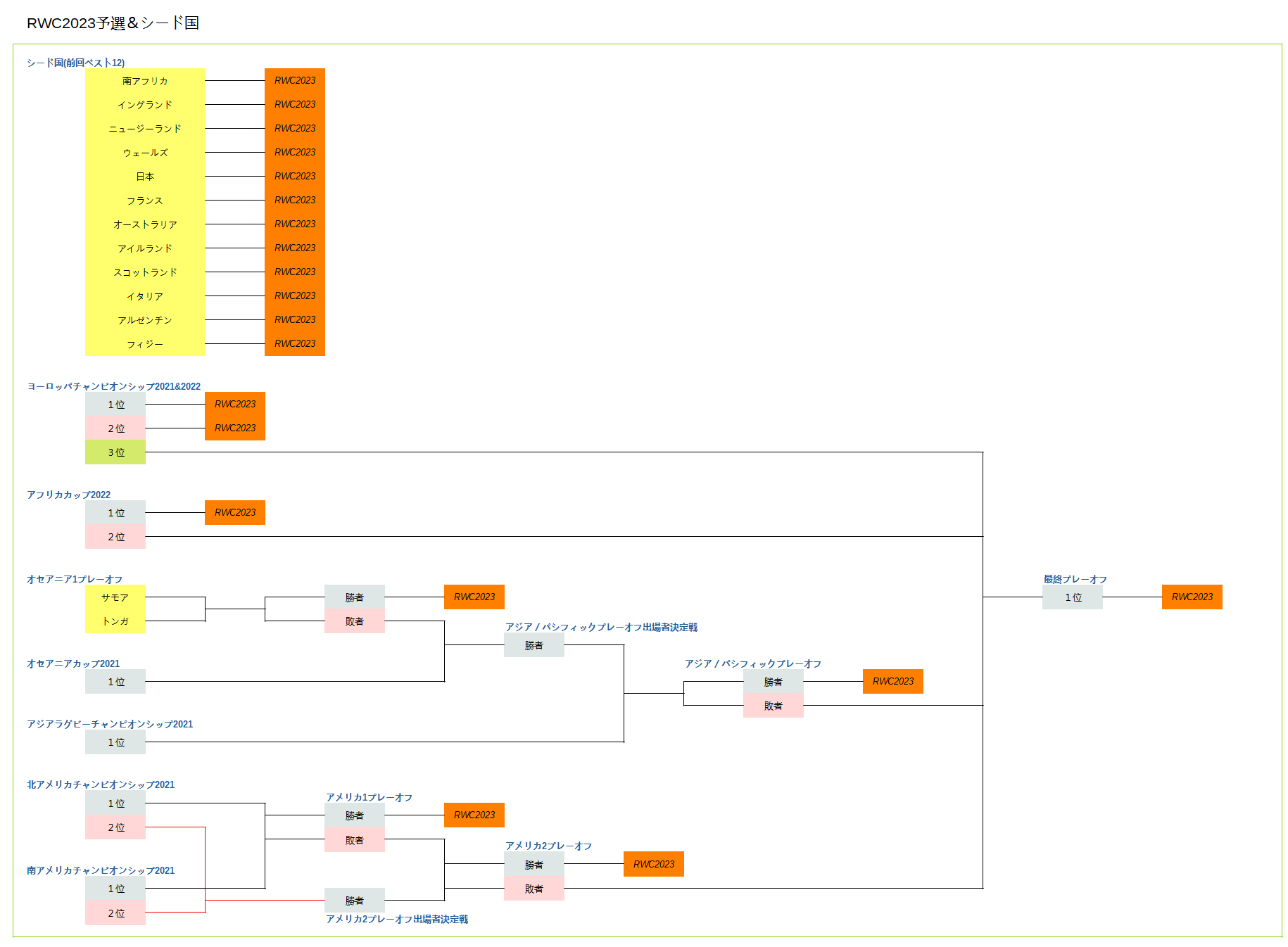Click RWC2023 box for アジア/パシフィックプレーオフ winner
1288x947 pixels.
pos(893,681)
